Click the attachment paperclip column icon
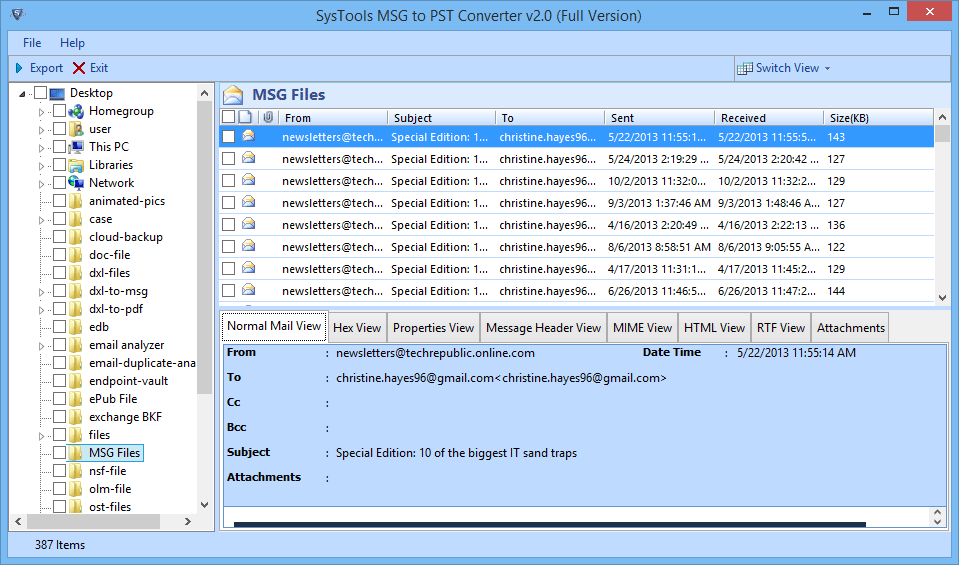 tap(268, 117)
